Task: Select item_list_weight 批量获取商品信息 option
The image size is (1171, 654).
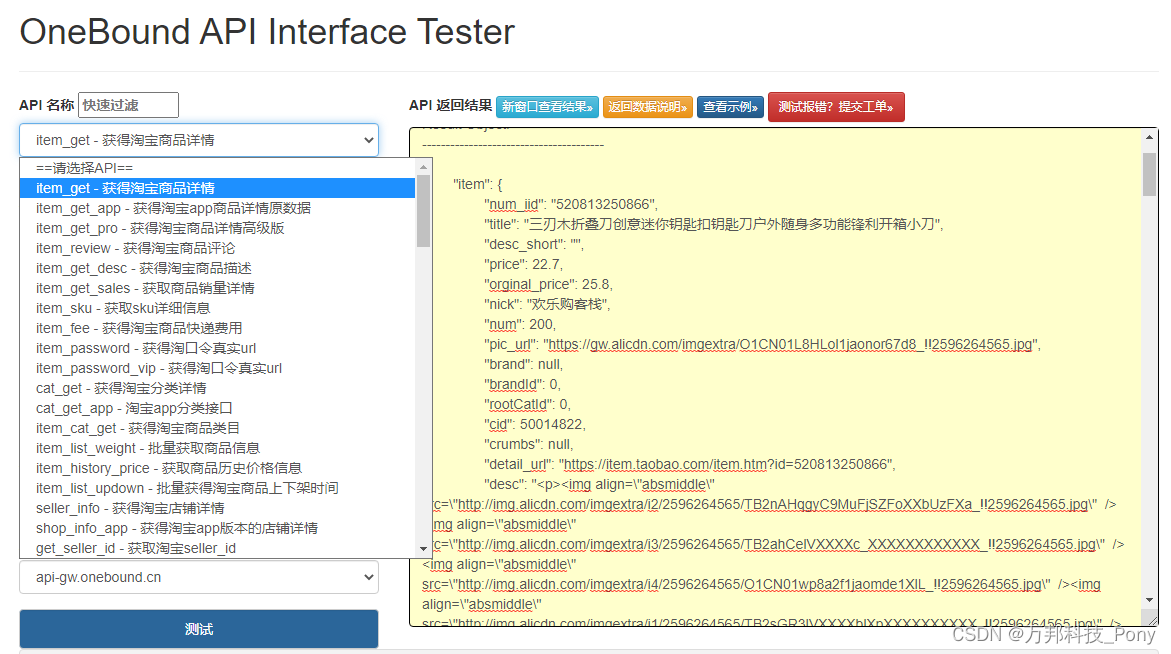Action: click(x=217, y=448)
